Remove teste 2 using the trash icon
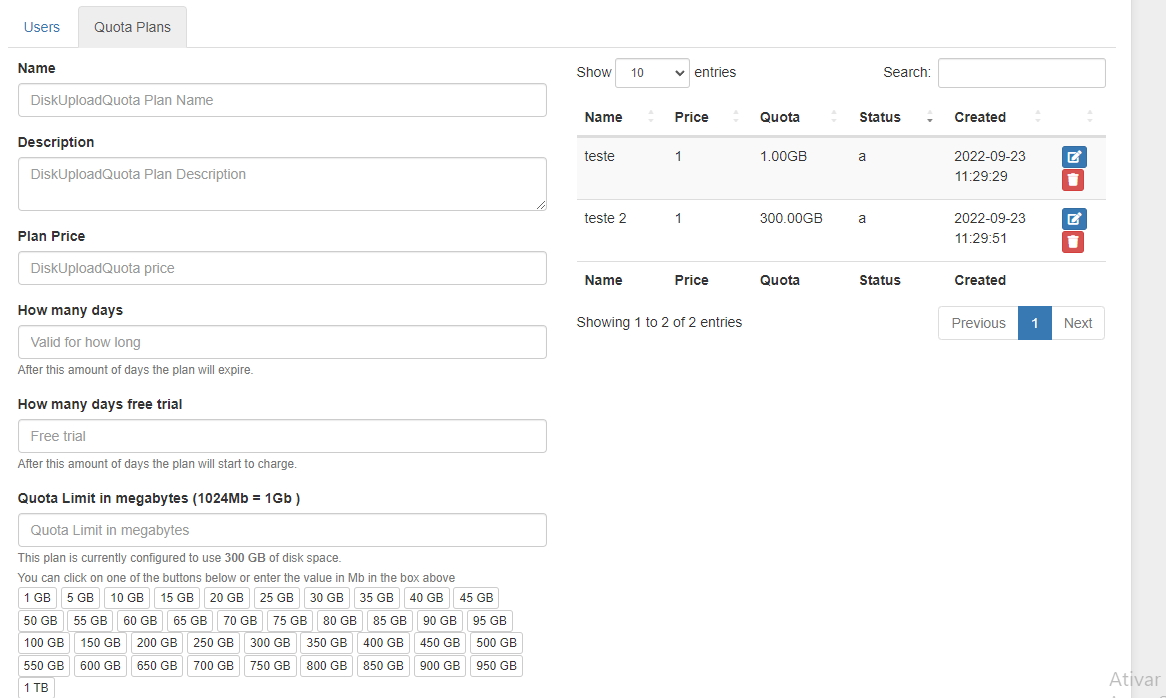The height and width of the screenshot is (698, 1166). click(1073, 241)
